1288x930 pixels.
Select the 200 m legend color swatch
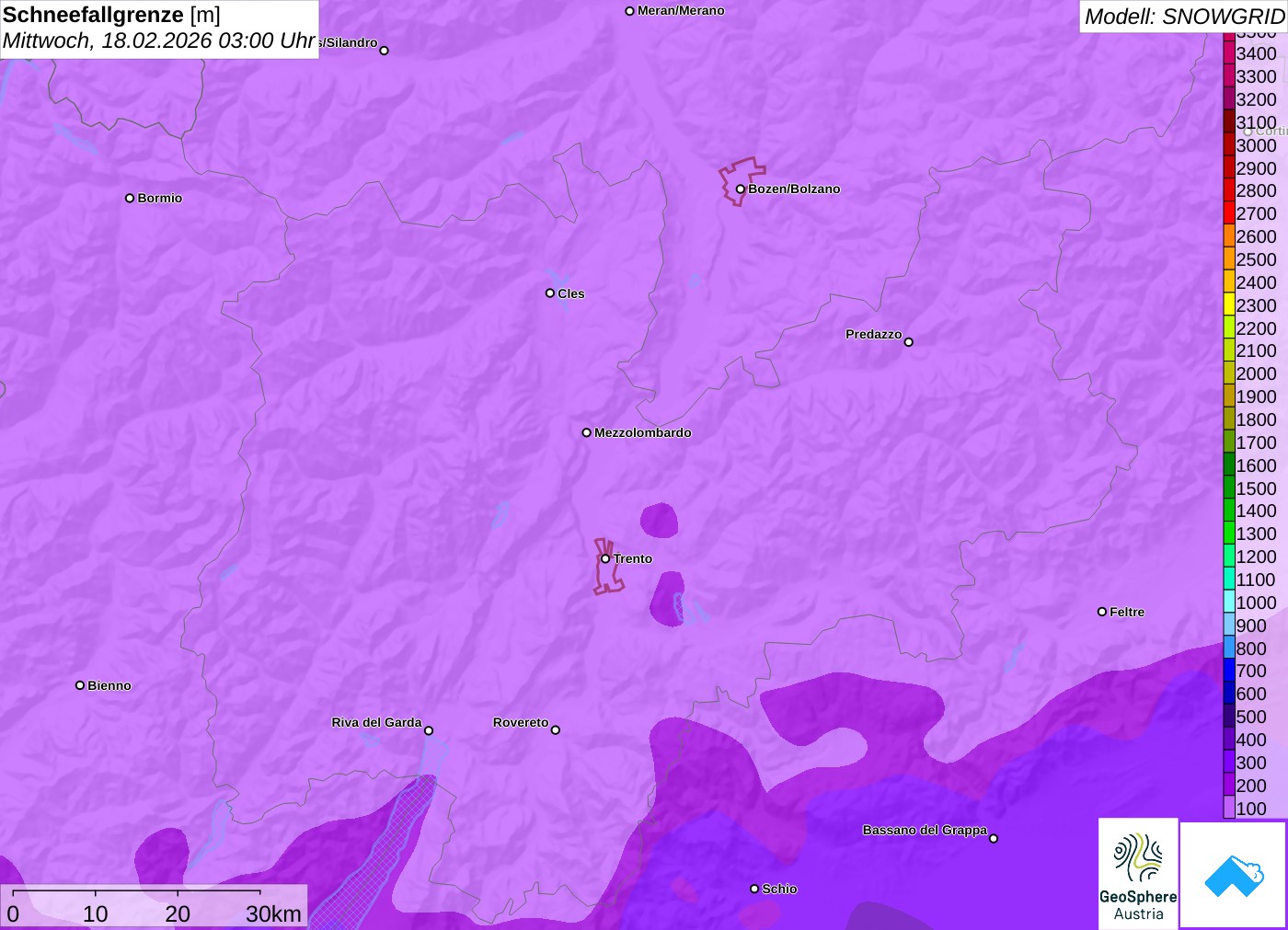coord(1229,785)
